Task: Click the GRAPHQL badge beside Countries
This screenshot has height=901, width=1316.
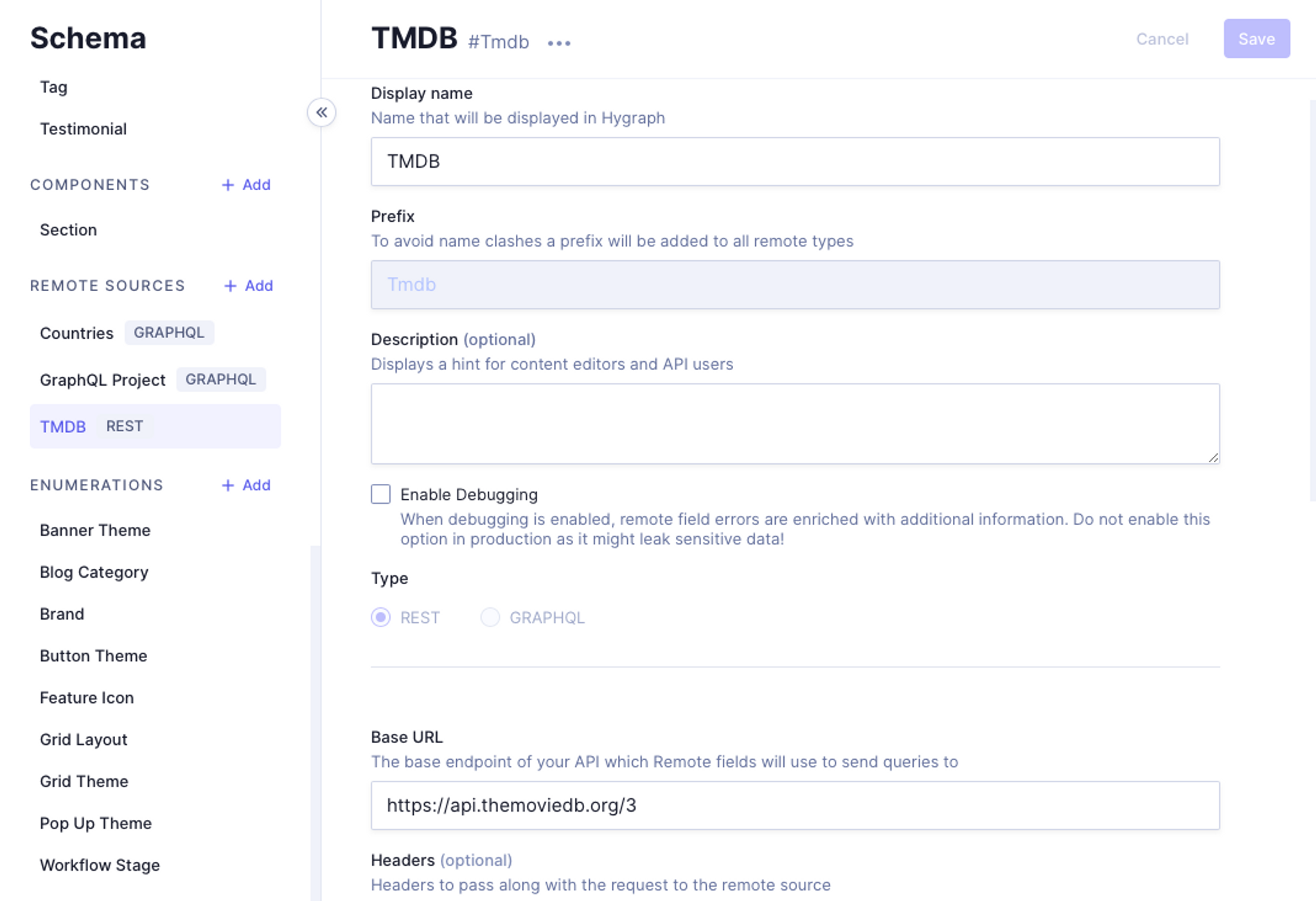Action: [x=169, y=332]
